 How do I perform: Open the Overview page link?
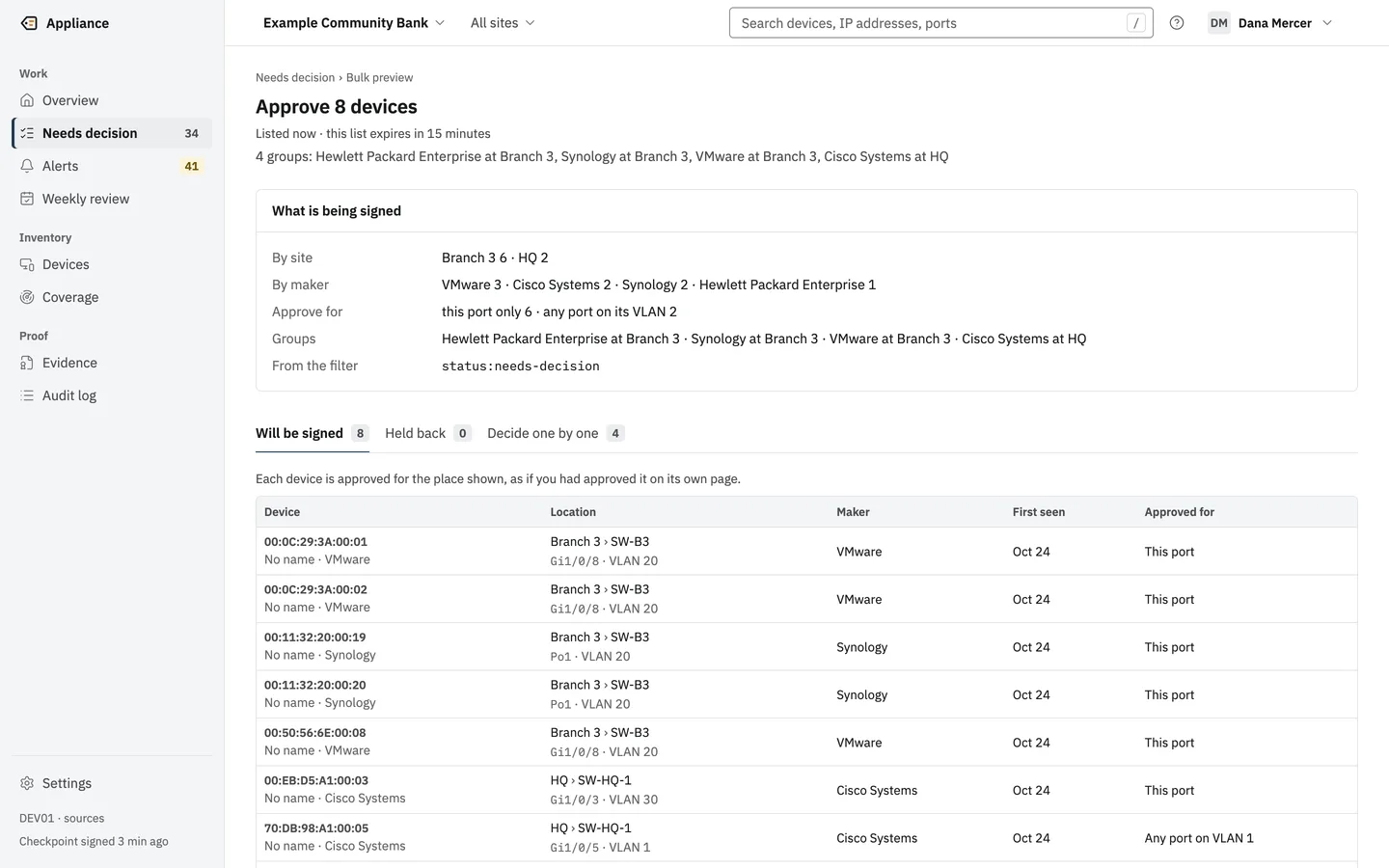[x=112, y=100]
